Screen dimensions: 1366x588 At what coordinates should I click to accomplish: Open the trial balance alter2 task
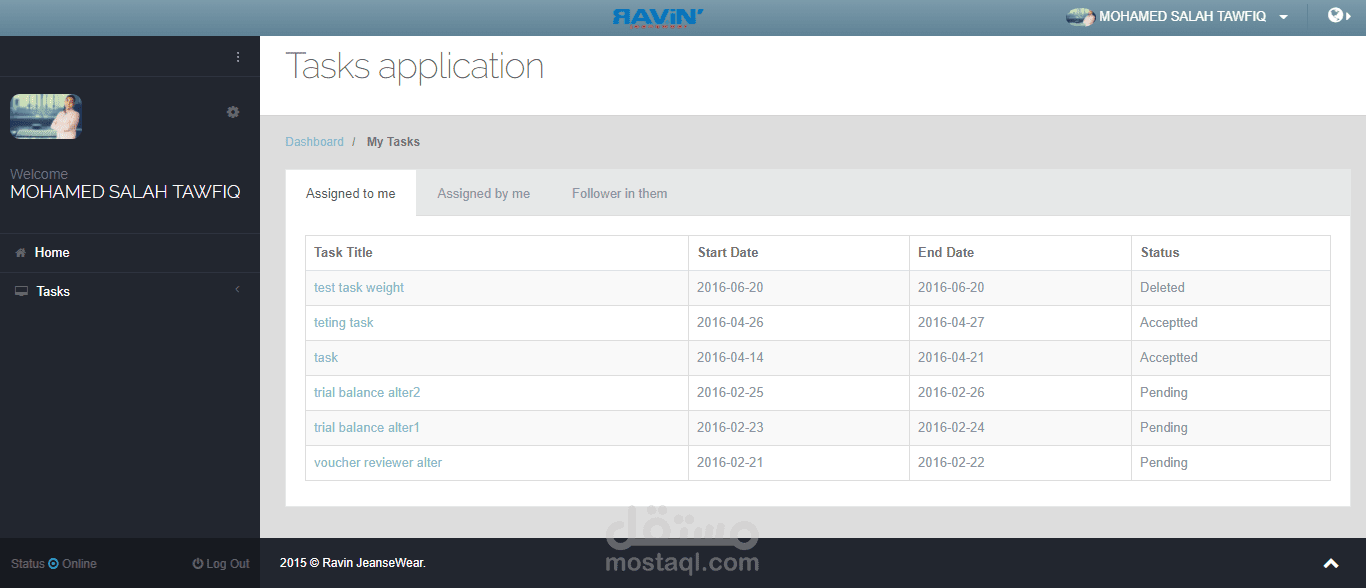[x=367, y=393]
